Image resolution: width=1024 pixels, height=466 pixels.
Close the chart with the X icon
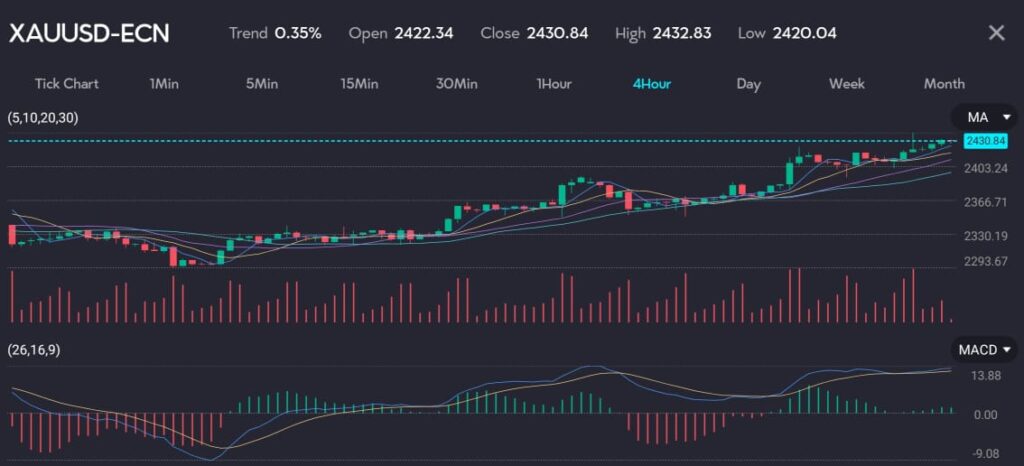[x=996, y=33]
